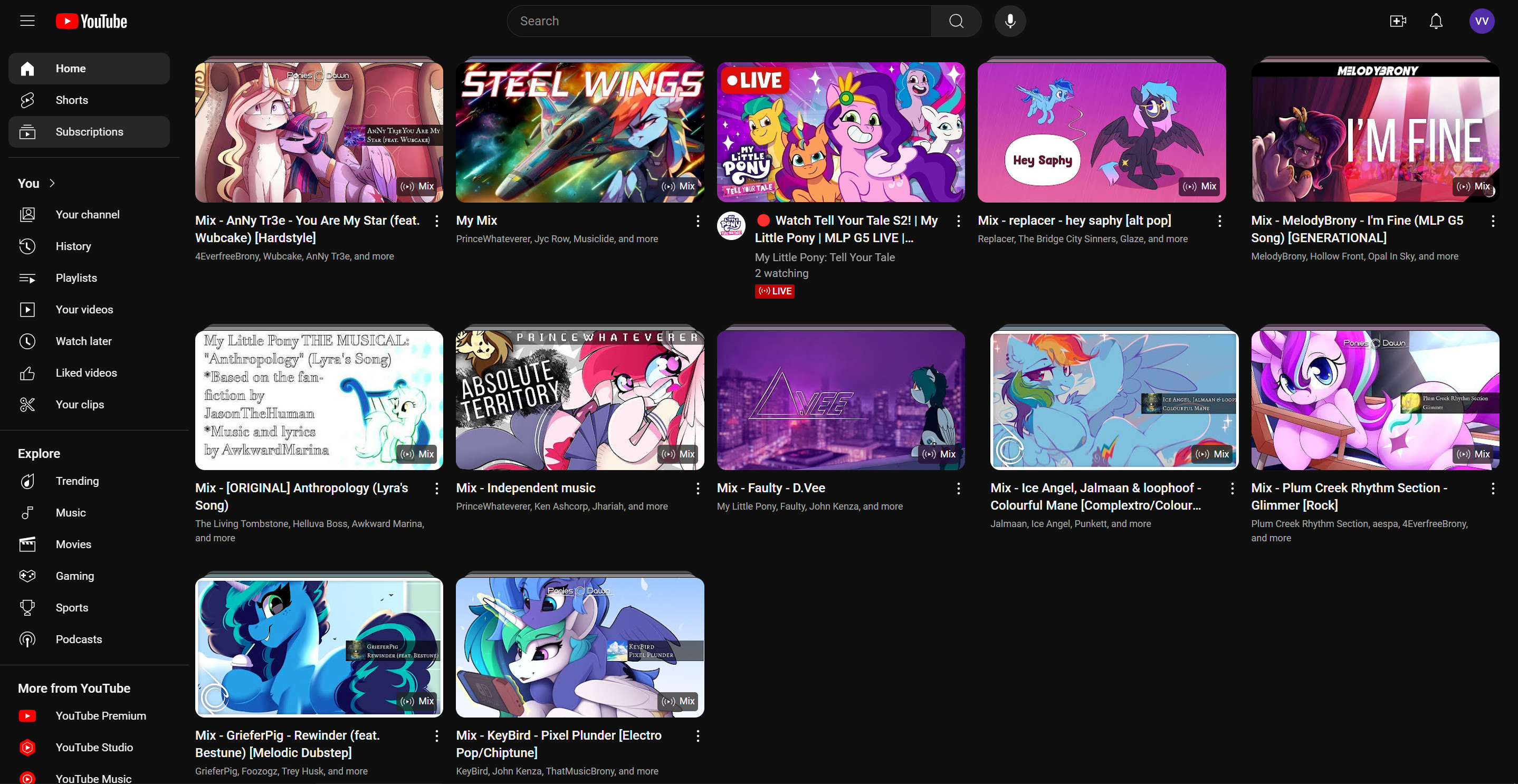
Task: Open options for Rewinder mix
Action: tap(437, 735)
